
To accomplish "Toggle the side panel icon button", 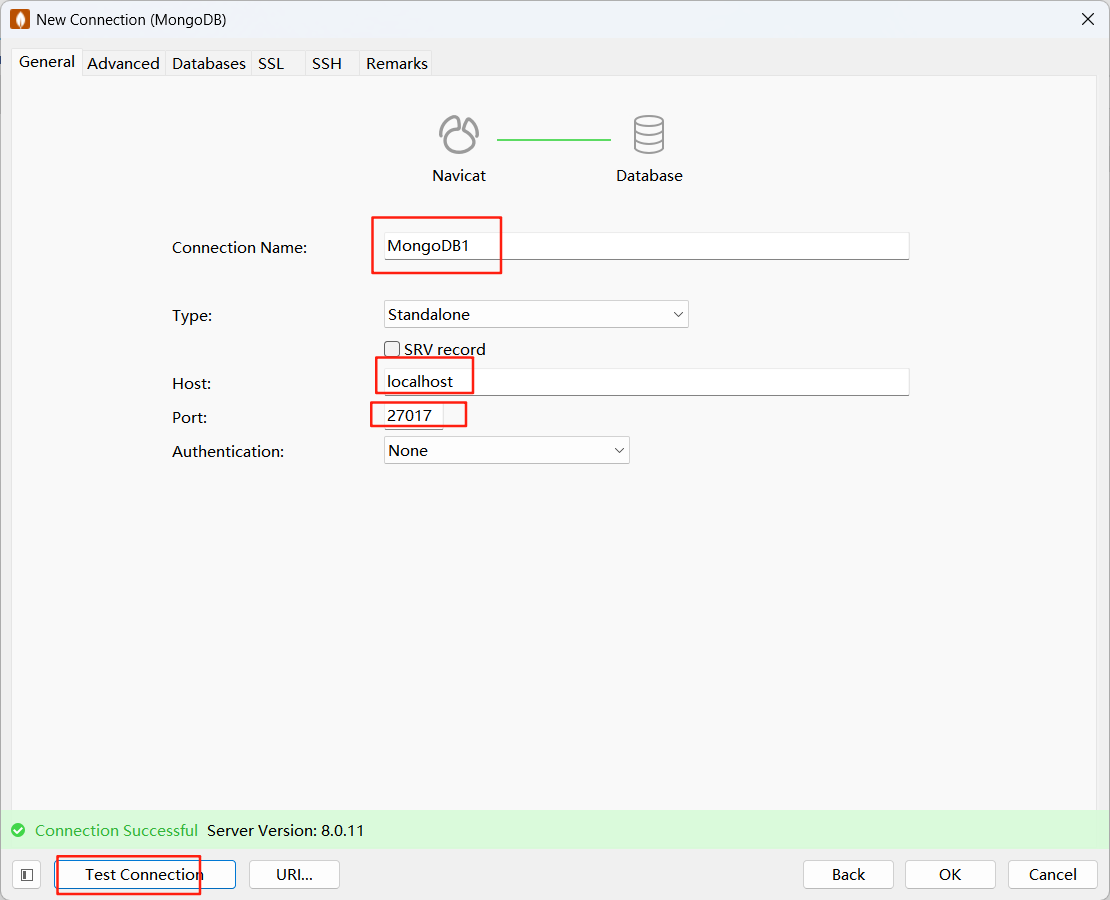I will pyautogui.click(x=27, y=875).
